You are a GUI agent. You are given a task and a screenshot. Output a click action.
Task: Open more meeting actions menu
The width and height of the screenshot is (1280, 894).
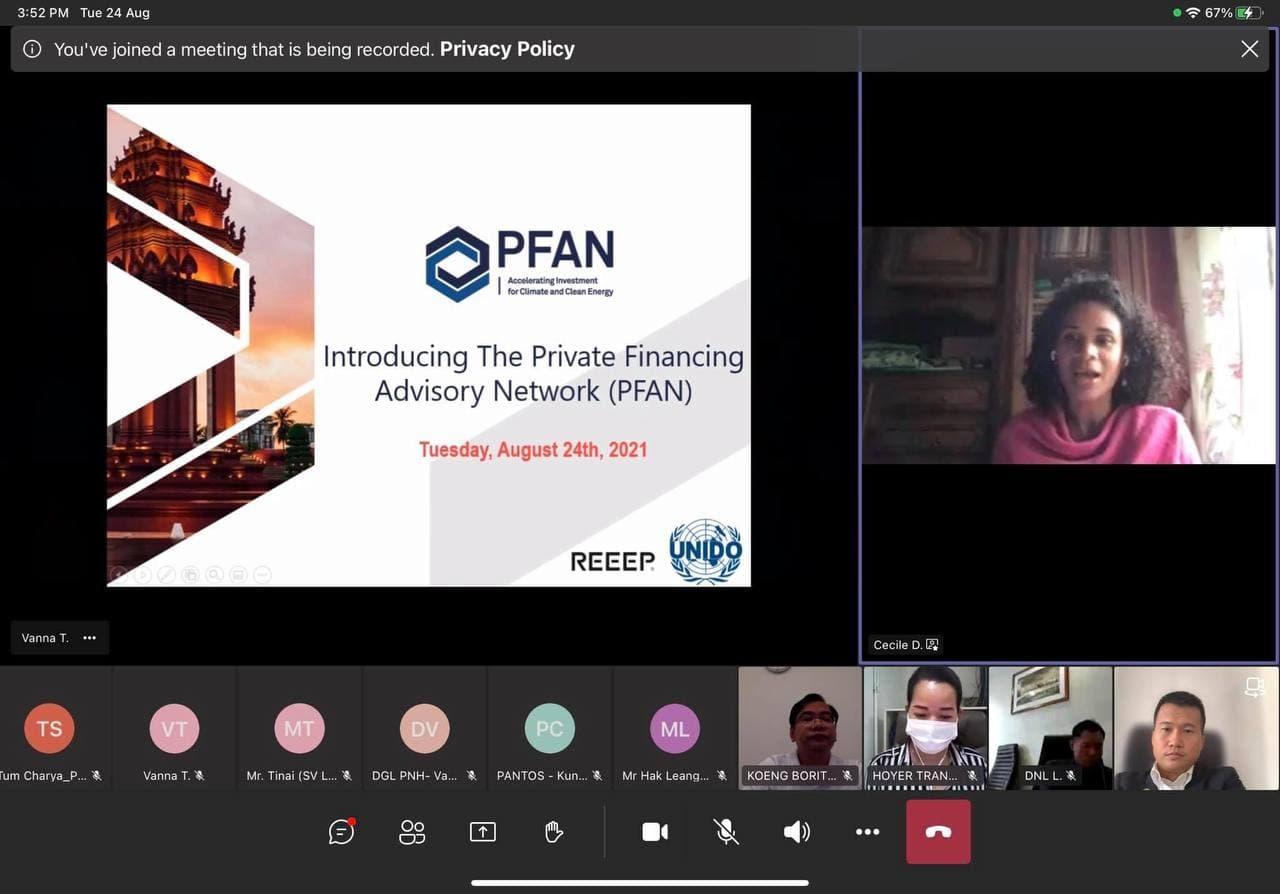pos(867,831)
